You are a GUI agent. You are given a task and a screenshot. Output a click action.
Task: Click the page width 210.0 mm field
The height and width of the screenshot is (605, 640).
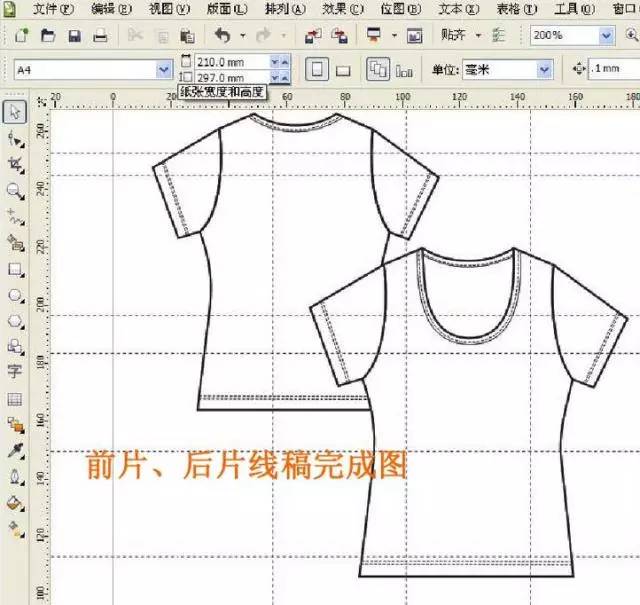pyautogui.click(x=223, y=62)
